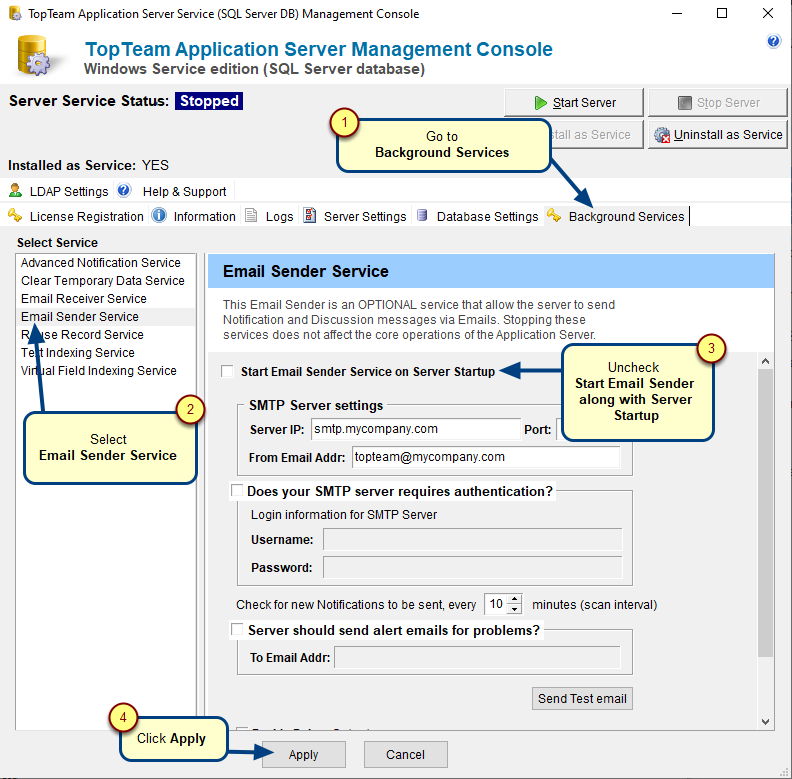Click the Information tab's blue info icon
Screen dimensions: 792x779
point(159,215)
